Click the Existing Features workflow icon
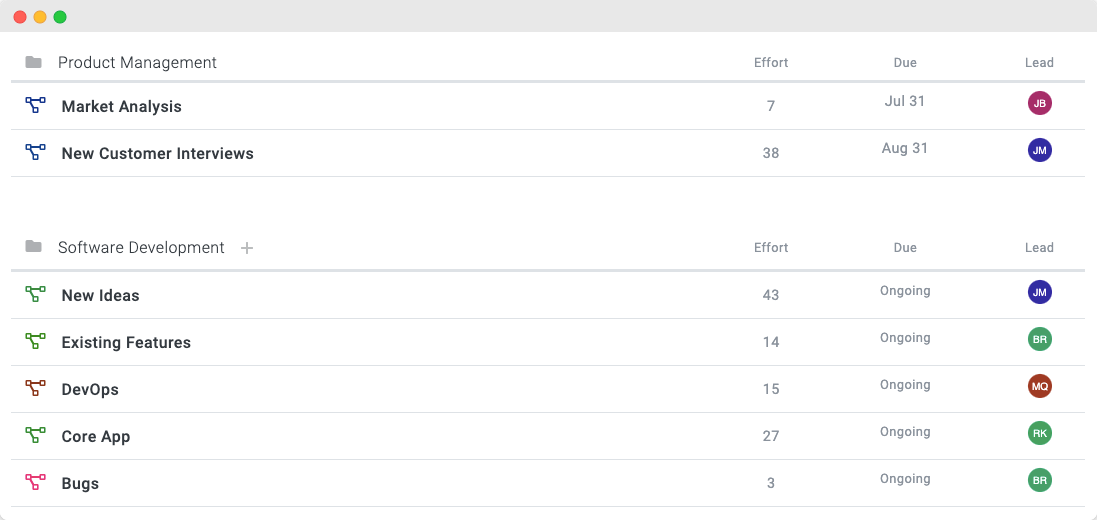The width and height of the screenshot is (1097, 520). [35, 341]
